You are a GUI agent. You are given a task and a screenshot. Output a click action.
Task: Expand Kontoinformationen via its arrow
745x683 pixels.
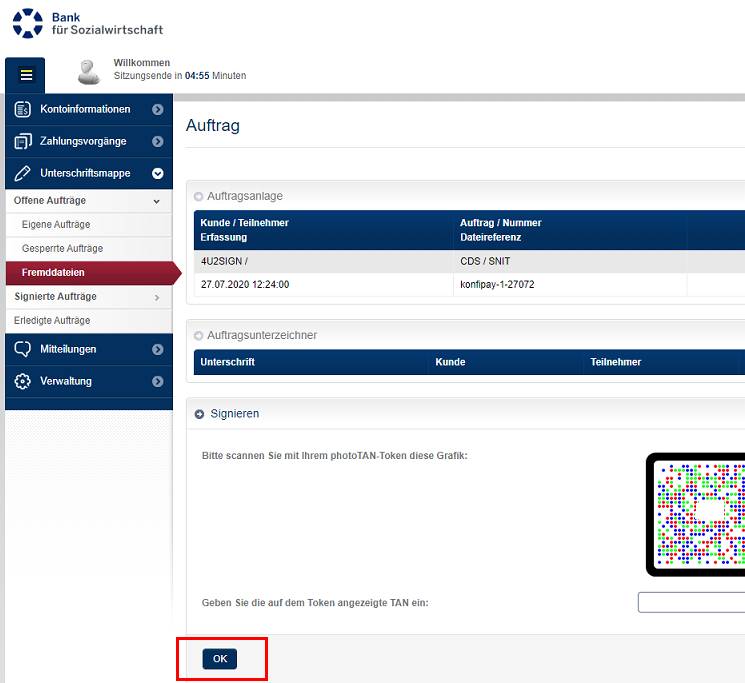(158, 109)
